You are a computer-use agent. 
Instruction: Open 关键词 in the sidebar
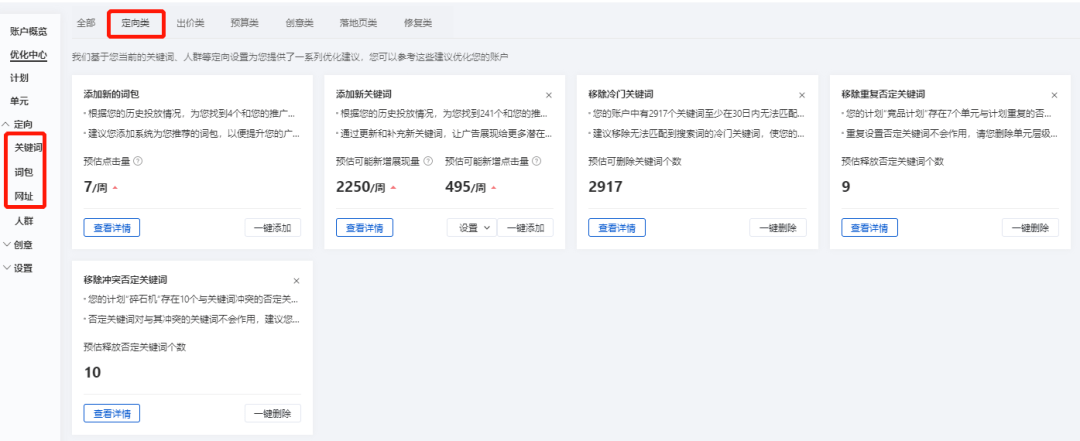coord(29,148)
